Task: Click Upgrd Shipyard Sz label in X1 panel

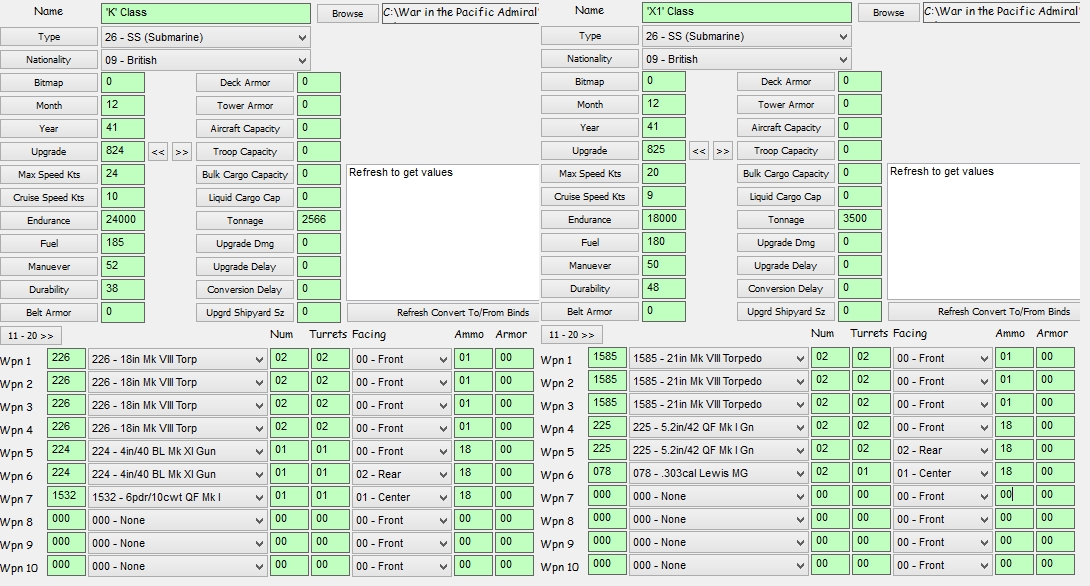Action: coord(786,311)
